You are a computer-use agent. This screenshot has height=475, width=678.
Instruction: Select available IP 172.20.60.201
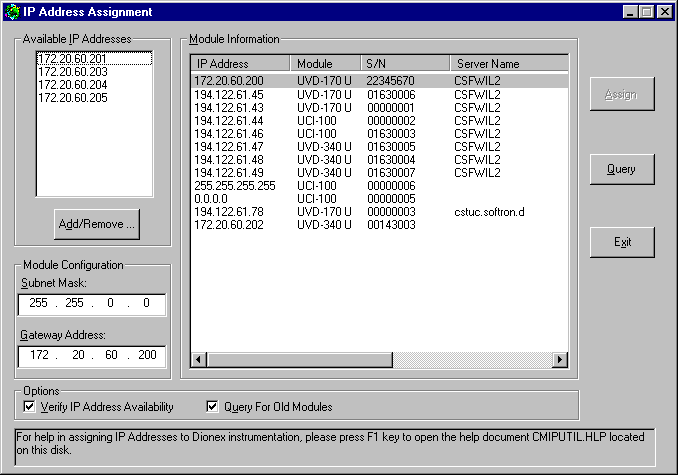tap(94, 58)
